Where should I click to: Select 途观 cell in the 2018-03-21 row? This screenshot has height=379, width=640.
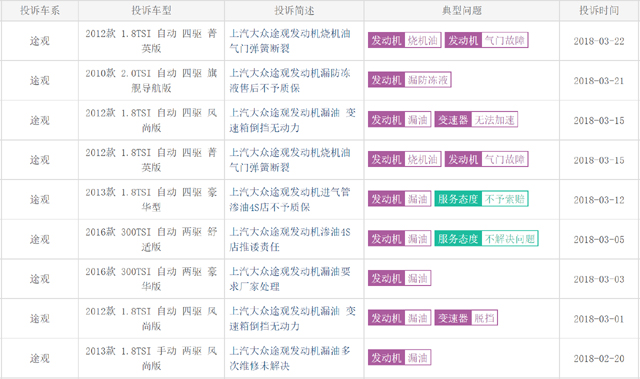click(x=40, y=80)
